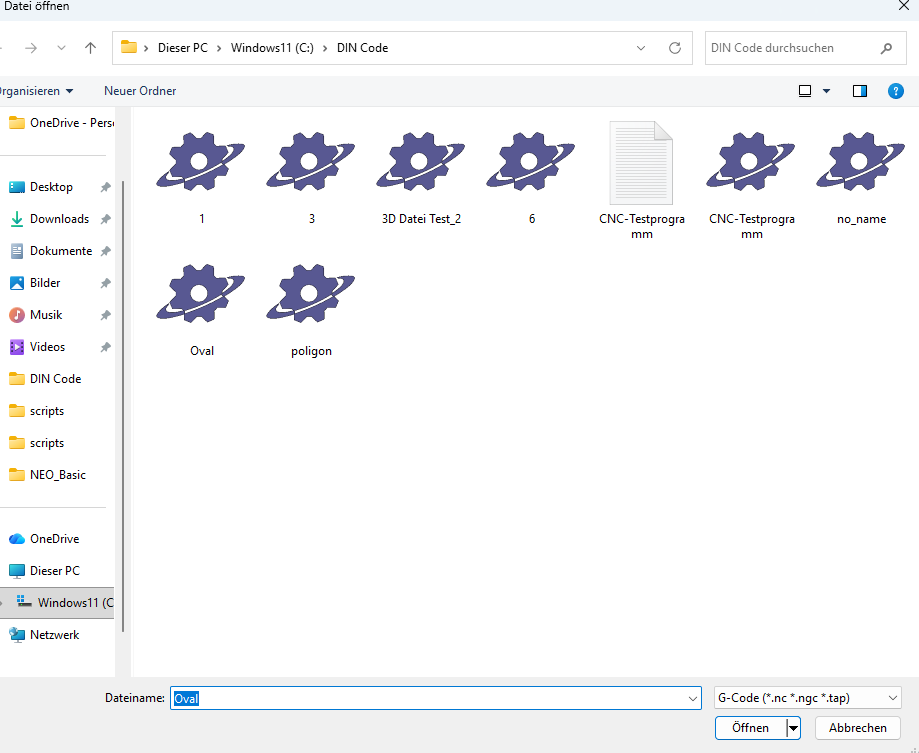This screenshot has height=753, width=919.
Task: Select the file named 3
Action: 311,176
